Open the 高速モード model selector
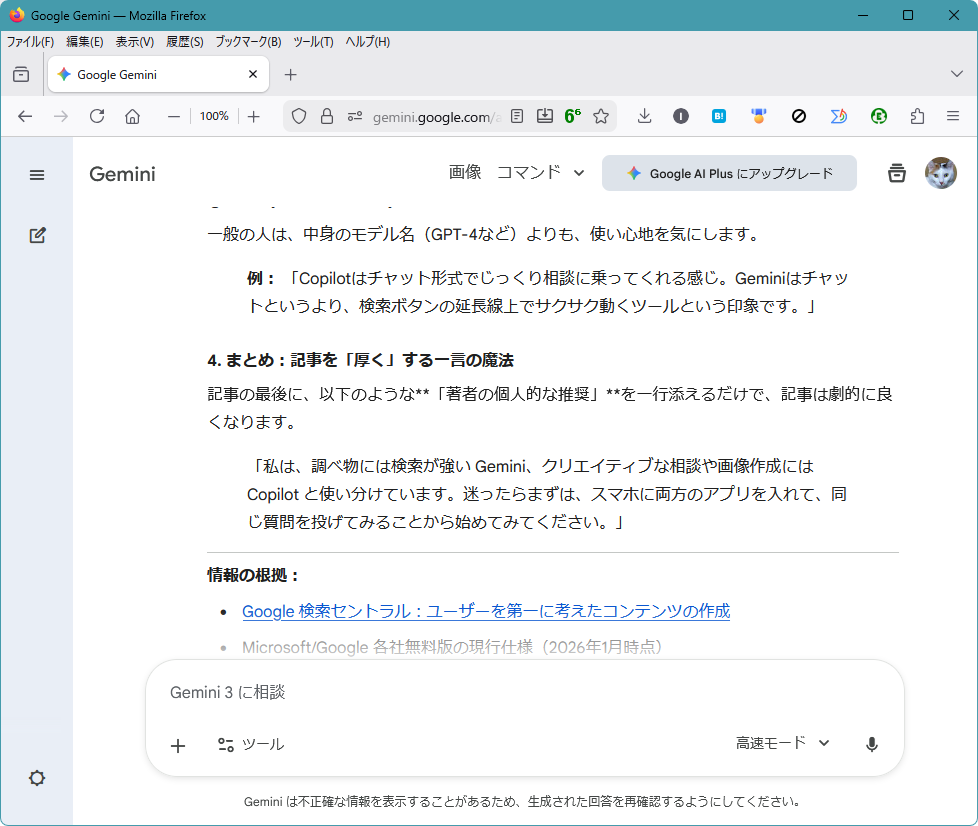 pyautogui.click(x=782, y=743)
